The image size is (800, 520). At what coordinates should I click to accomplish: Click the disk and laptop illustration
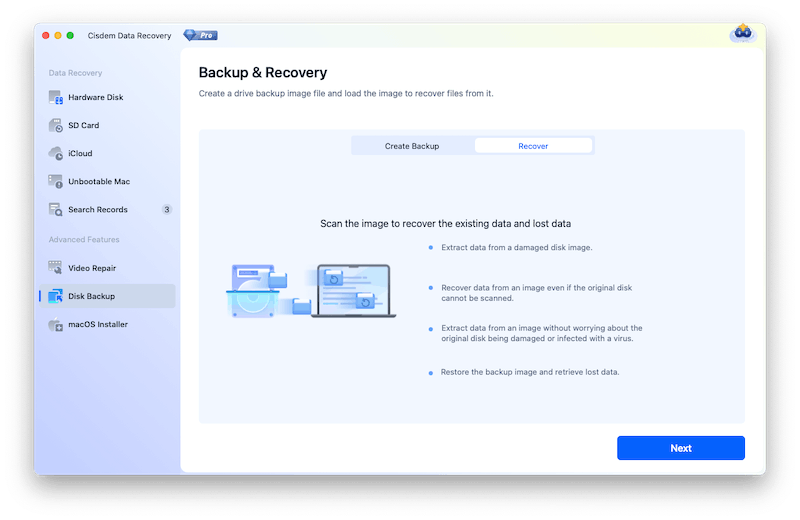[x=311, y=291]
